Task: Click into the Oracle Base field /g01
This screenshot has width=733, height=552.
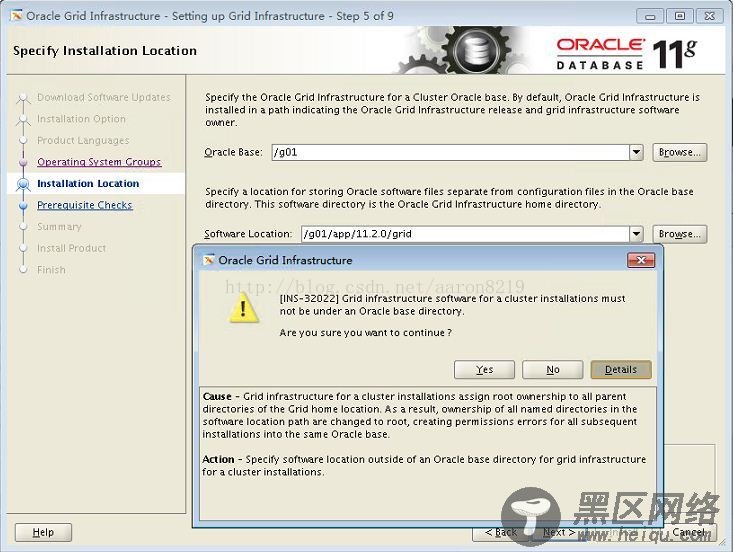Action: 451,152
